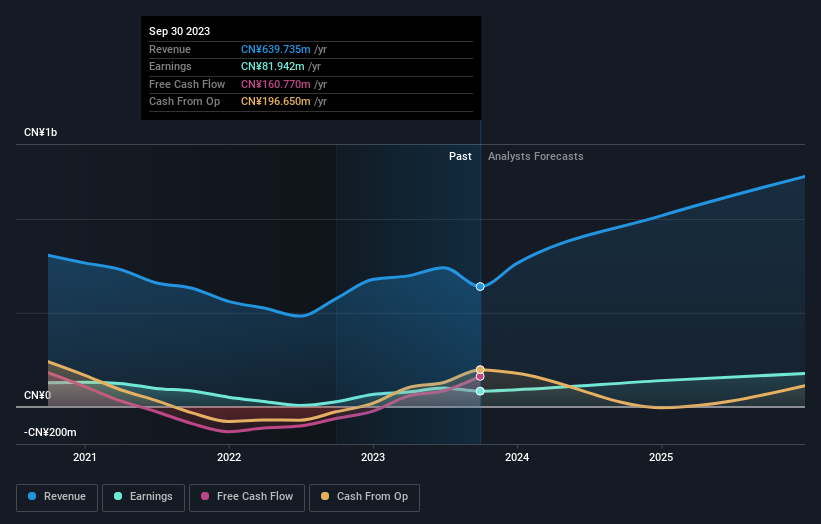Select the teal Earnings data point marker
Viewport: 821px width, 524px height.
click(480, 391)
